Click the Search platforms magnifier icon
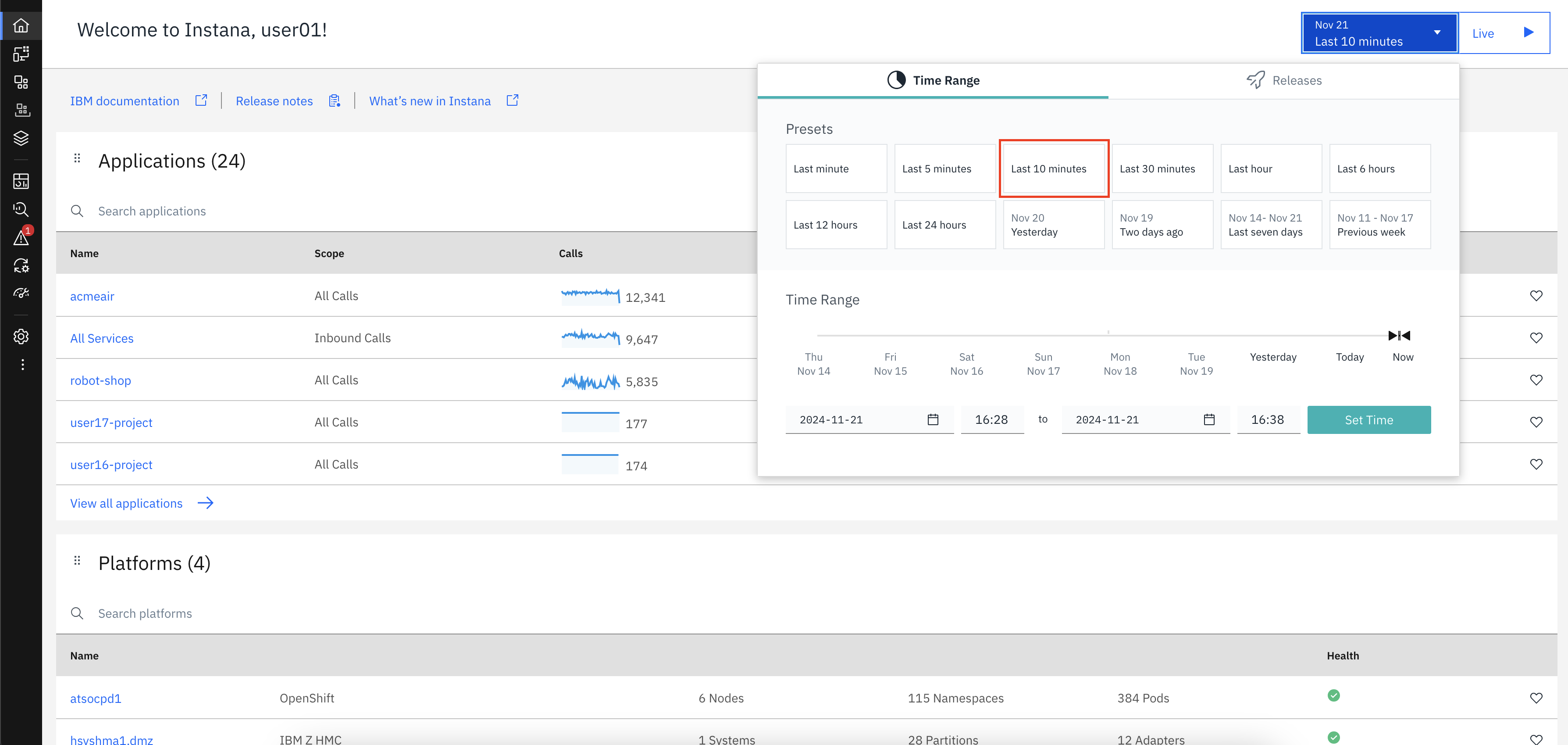1568x745 pixels. pos(77,613)
